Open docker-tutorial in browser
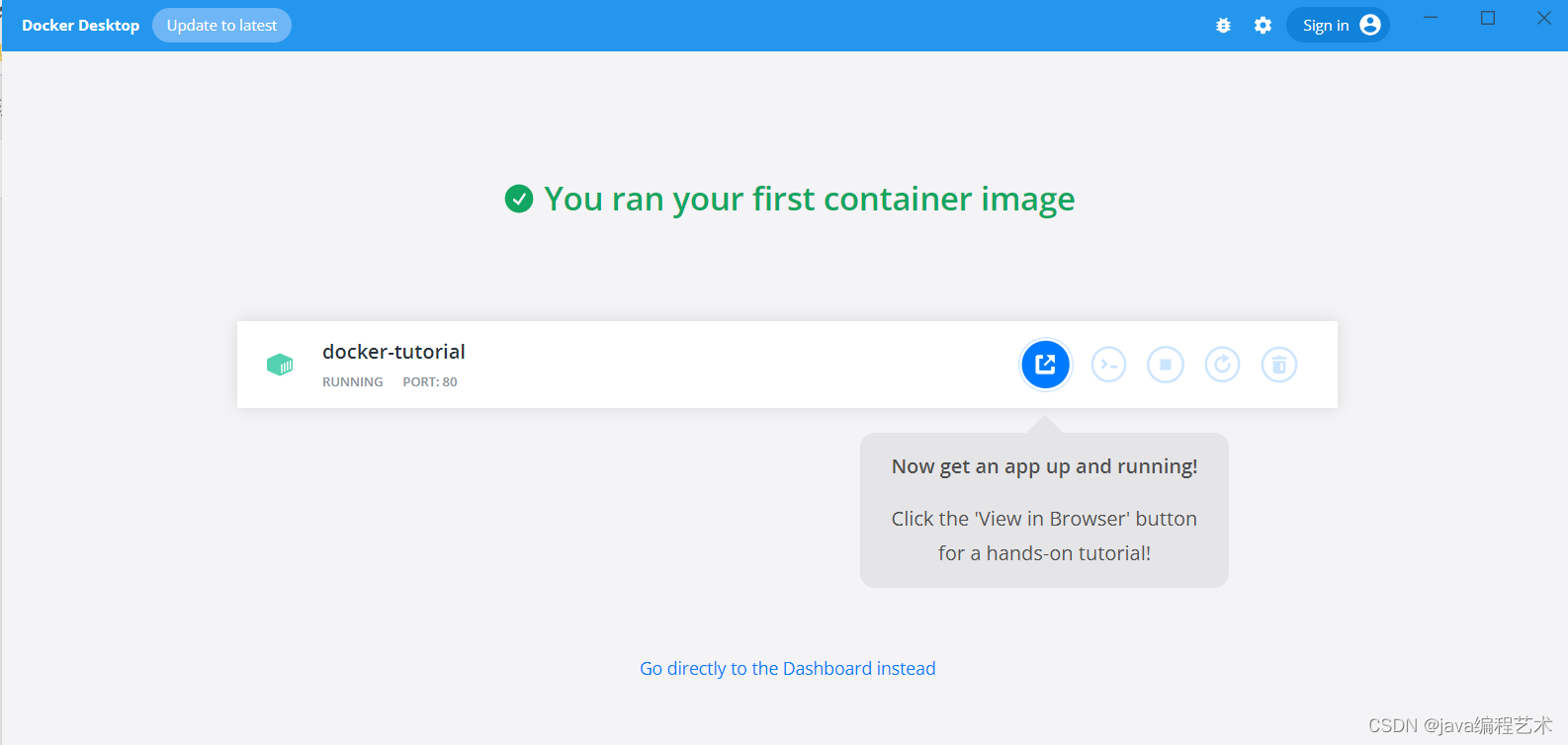Viewport: 1568px width, 745px height. click(x=1045, y=365)
